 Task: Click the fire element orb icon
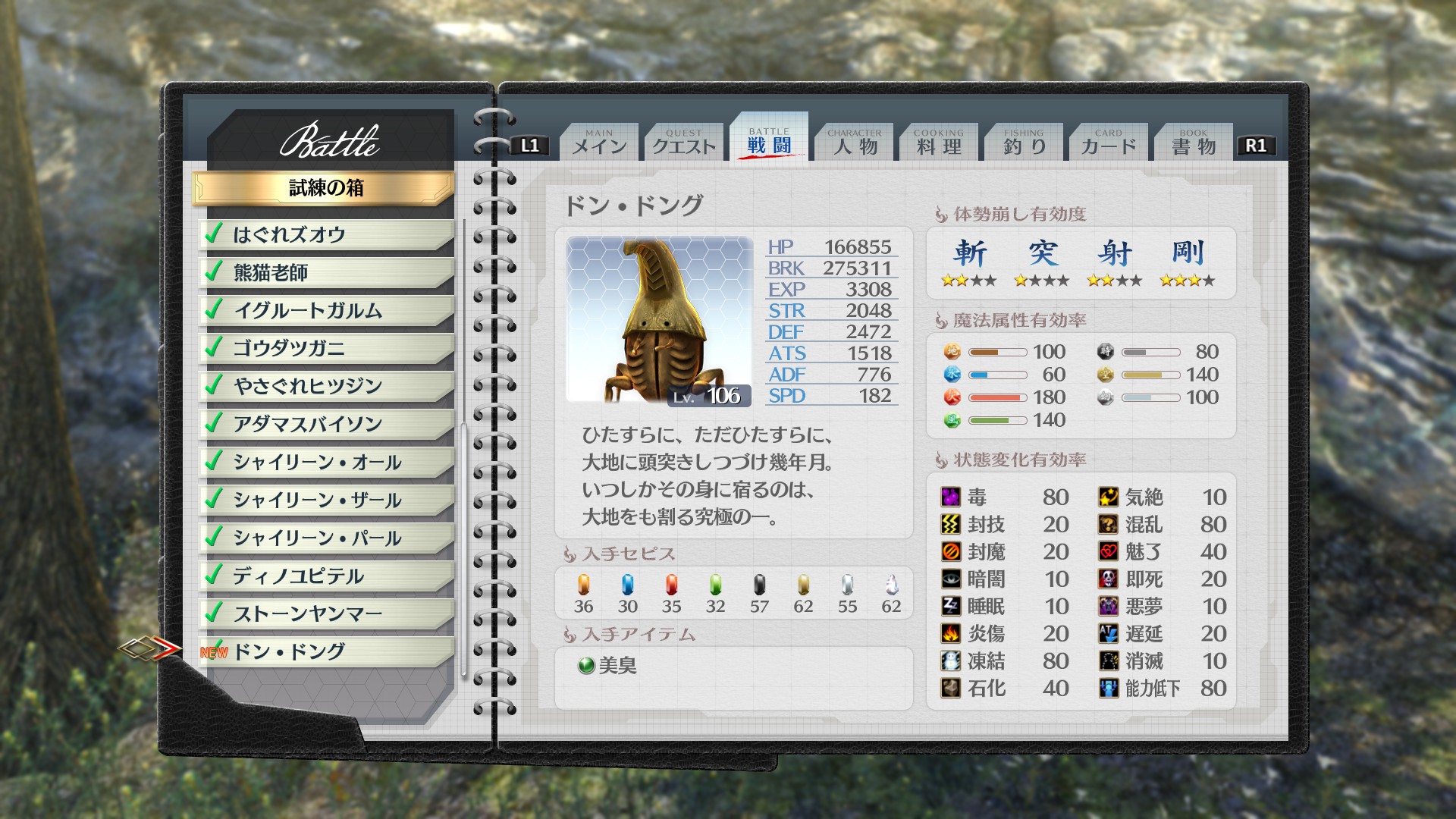(x=952, y=397)
